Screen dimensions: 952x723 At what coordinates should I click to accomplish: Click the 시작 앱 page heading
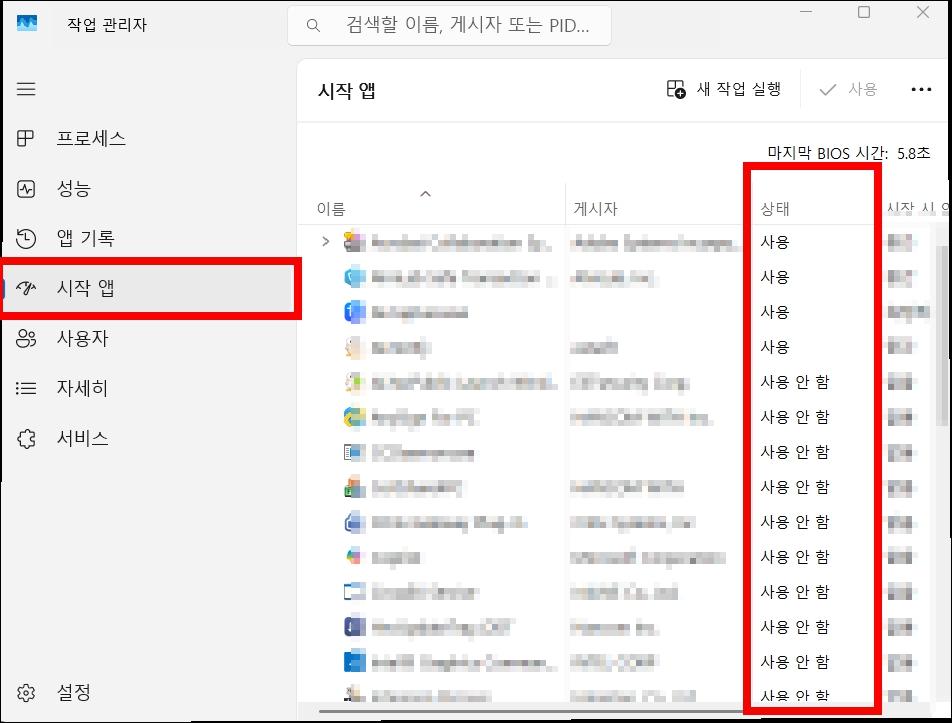(347, 90)
